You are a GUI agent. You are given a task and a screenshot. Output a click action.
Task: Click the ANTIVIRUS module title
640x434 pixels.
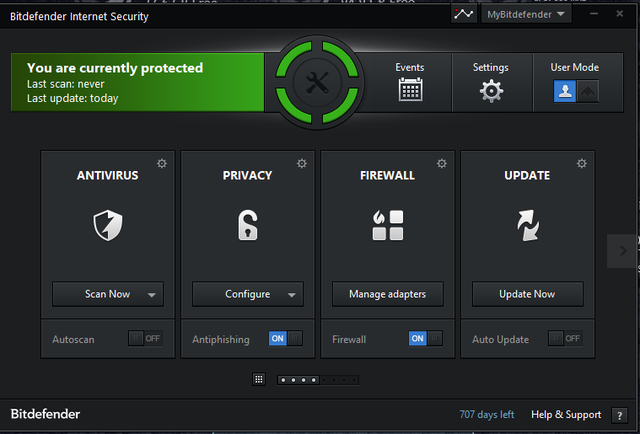tap(108, 176)
